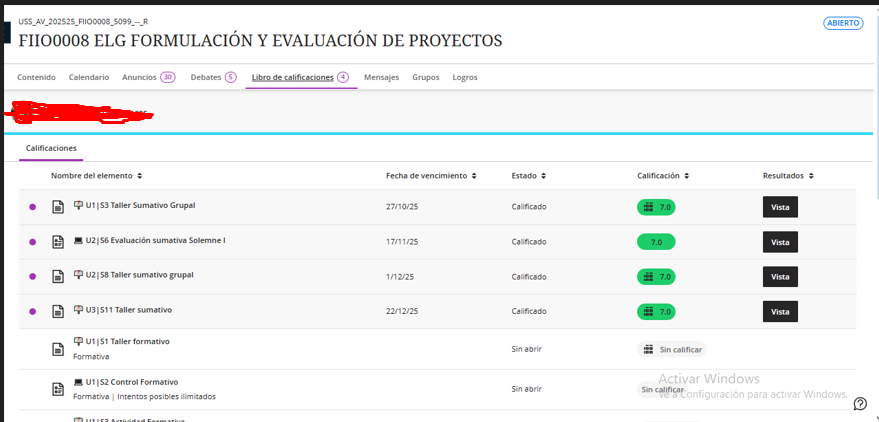Go to the Mensajes tab

point(381,77)
